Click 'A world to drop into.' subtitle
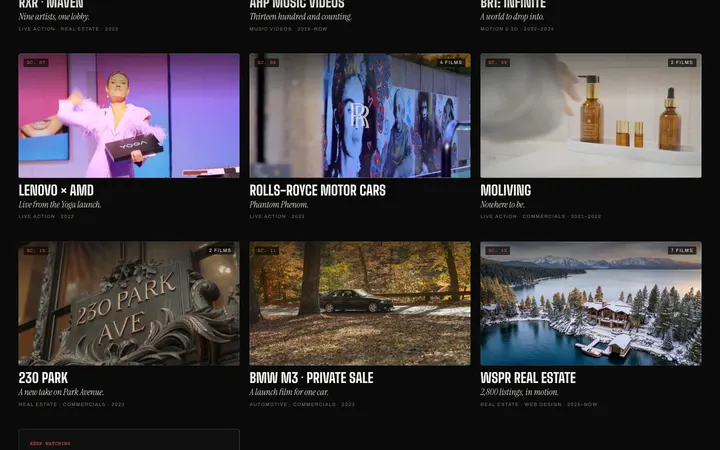This screenshot has width=720, height=450. click(x=512, y=17)
